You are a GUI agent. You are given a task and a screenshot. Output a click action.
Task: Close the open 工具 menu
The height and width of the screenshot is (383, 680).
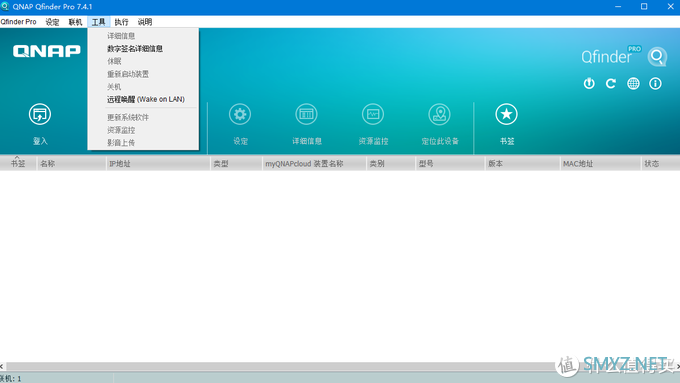click(98, 22)
